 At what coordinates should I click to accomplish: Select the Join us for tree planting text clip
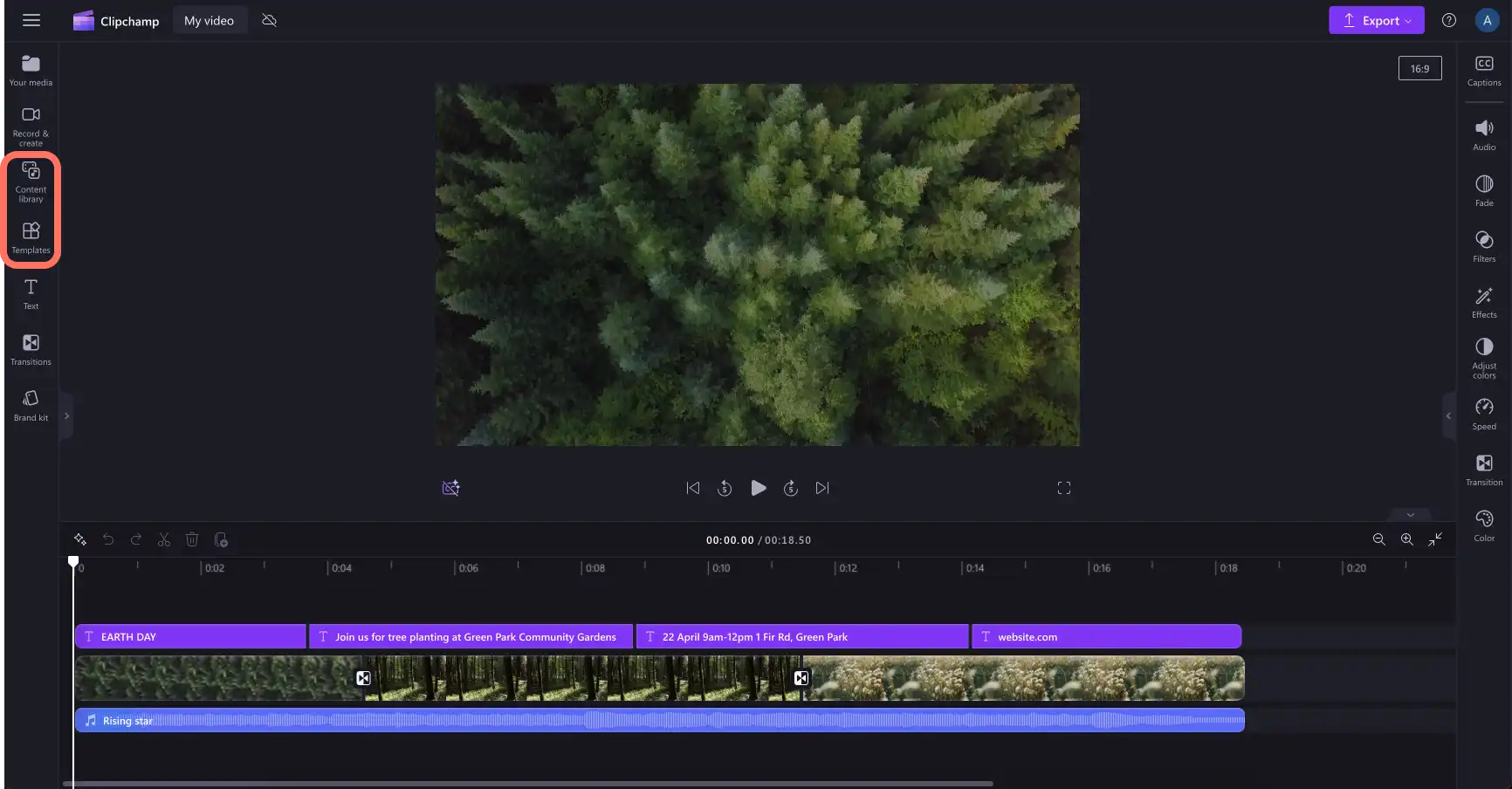pos(471,636)
